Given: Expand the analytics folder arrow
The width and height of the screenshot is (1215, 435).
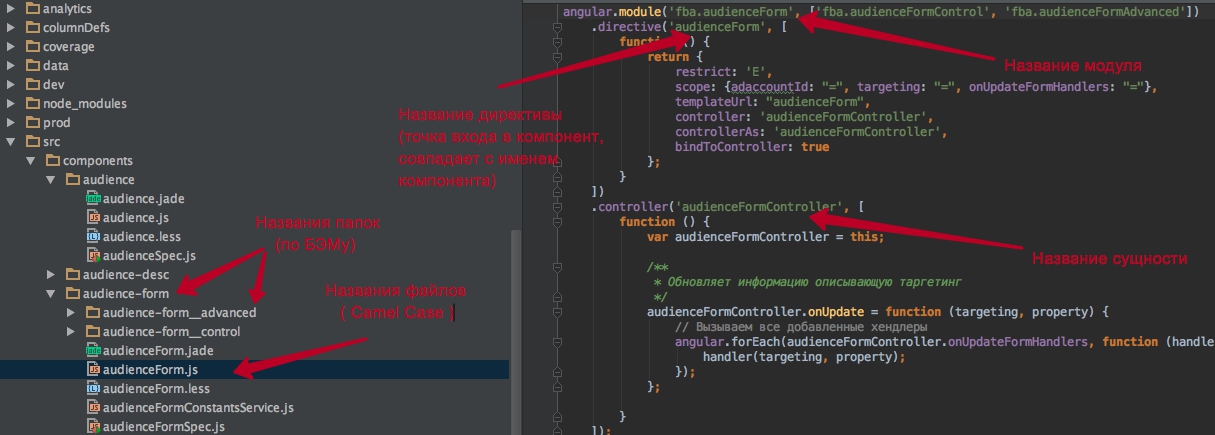Looking at the screenshot, I should [11, 8].
